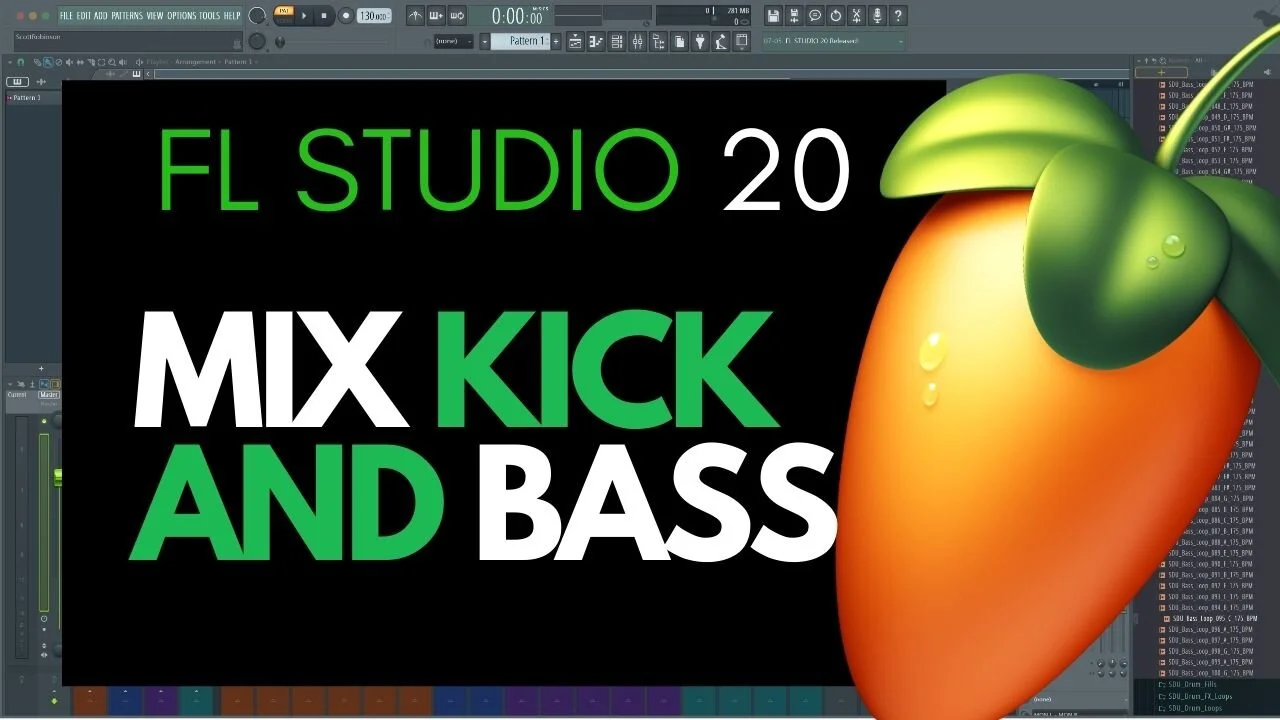
Task: Open the plugin picker plug icon
Action: 700,41
